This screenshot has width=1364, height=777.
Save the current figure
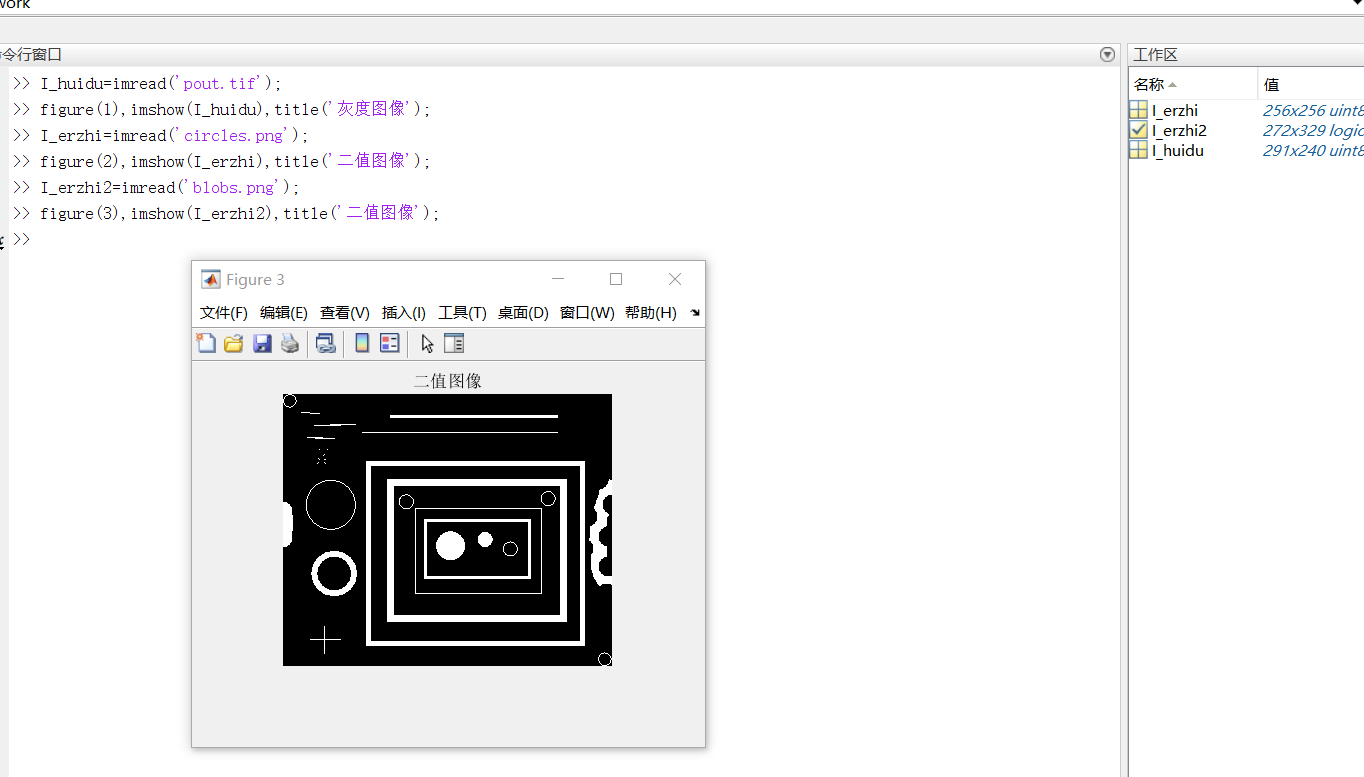[262, 343]
